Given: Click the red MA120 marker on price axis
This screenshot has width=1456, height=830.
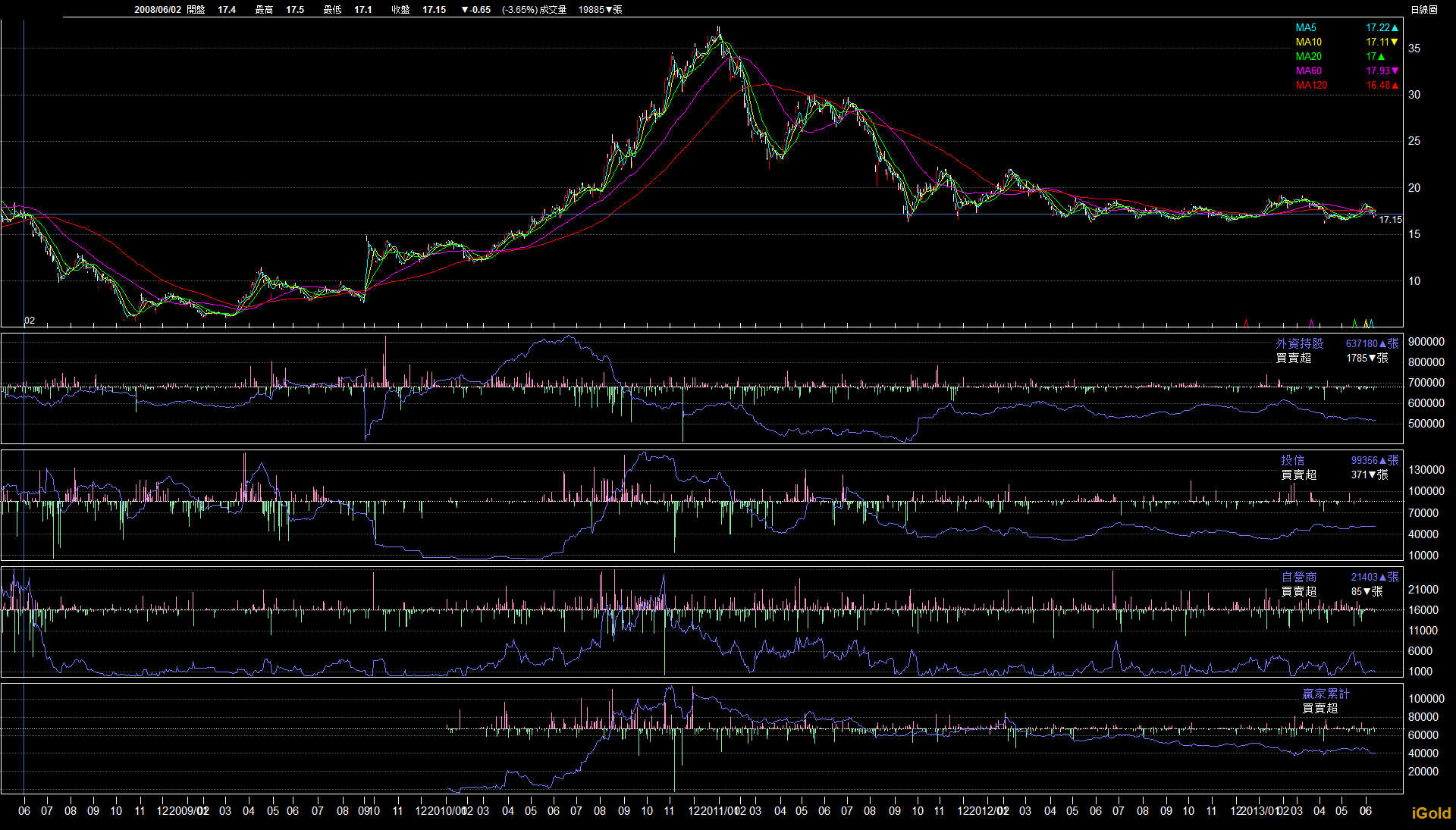Looking at the screenshot, I should click(1246, 324).
